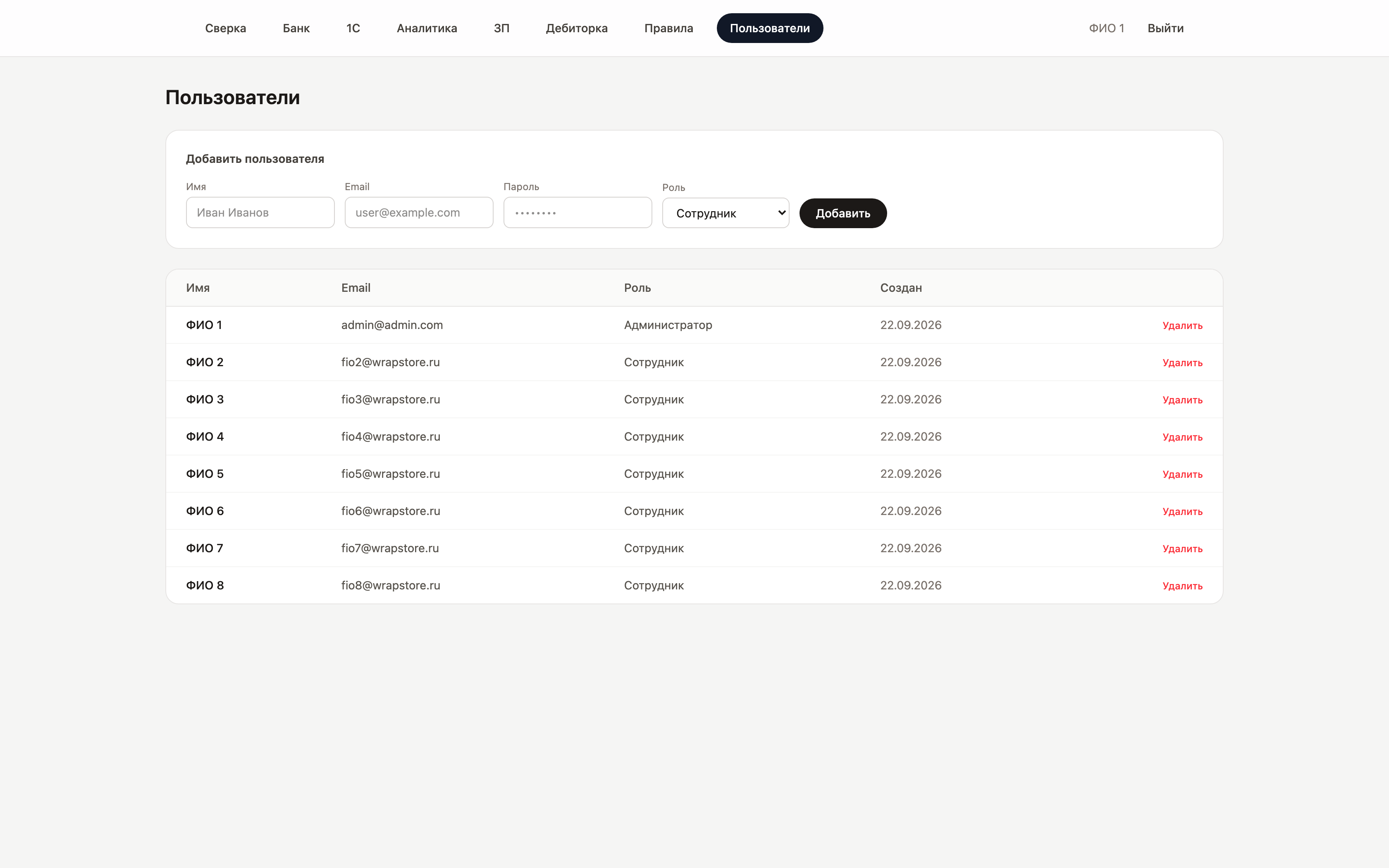Image resolution: width=1389 pixels, height=868 pixels.
Task: Click the admin@admin.com email cell
Action: coord(392,325)
